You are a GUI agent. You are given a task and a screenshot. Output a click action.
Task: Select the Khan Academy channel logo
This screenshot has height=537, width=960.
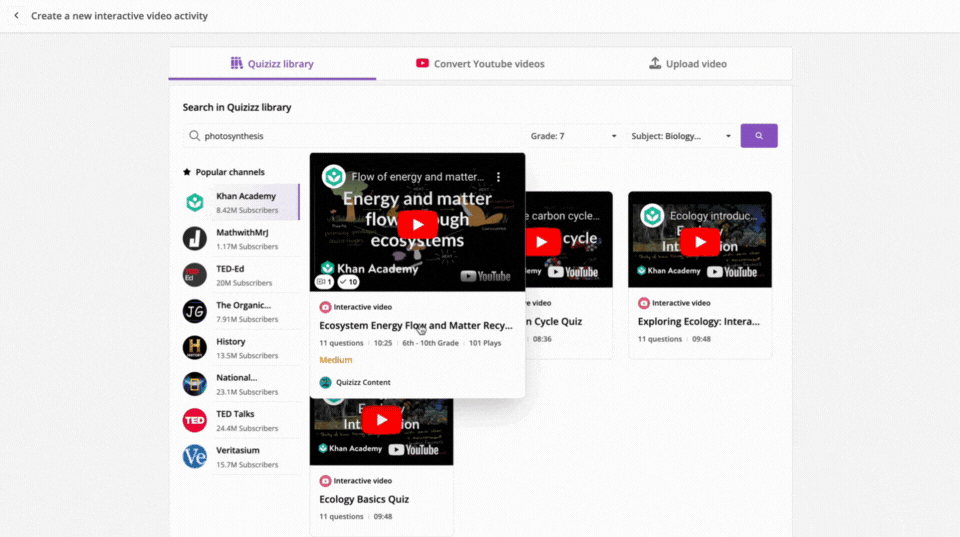tap(195, 202)
